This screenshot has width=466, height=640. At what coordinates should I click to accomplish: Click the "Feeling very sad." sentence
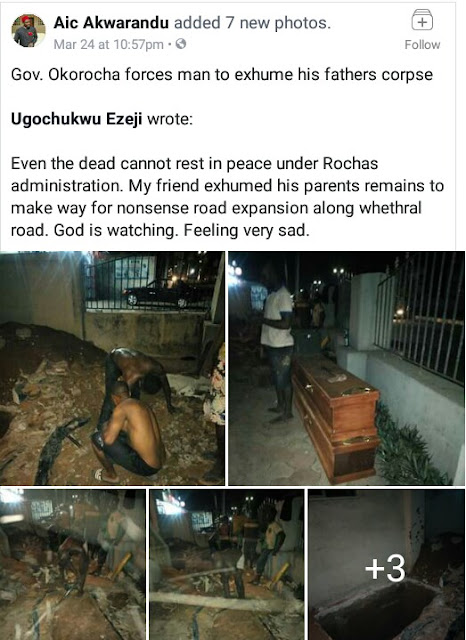pos(246,231)
